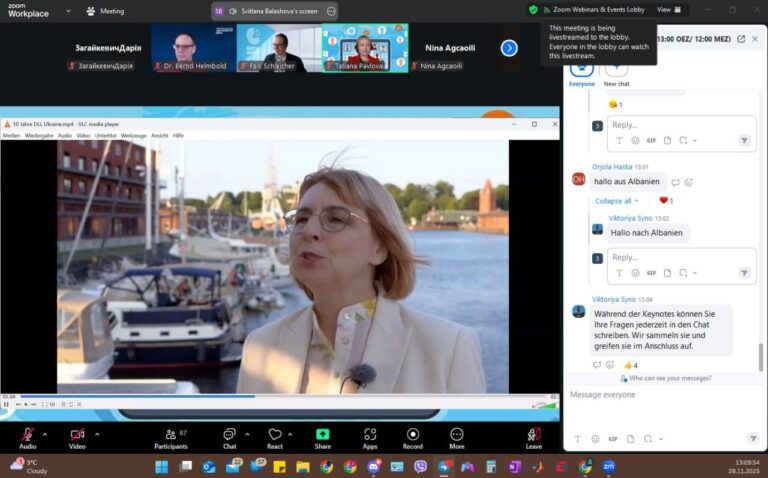Click the 'Message everyone' input field

point(665,395)
